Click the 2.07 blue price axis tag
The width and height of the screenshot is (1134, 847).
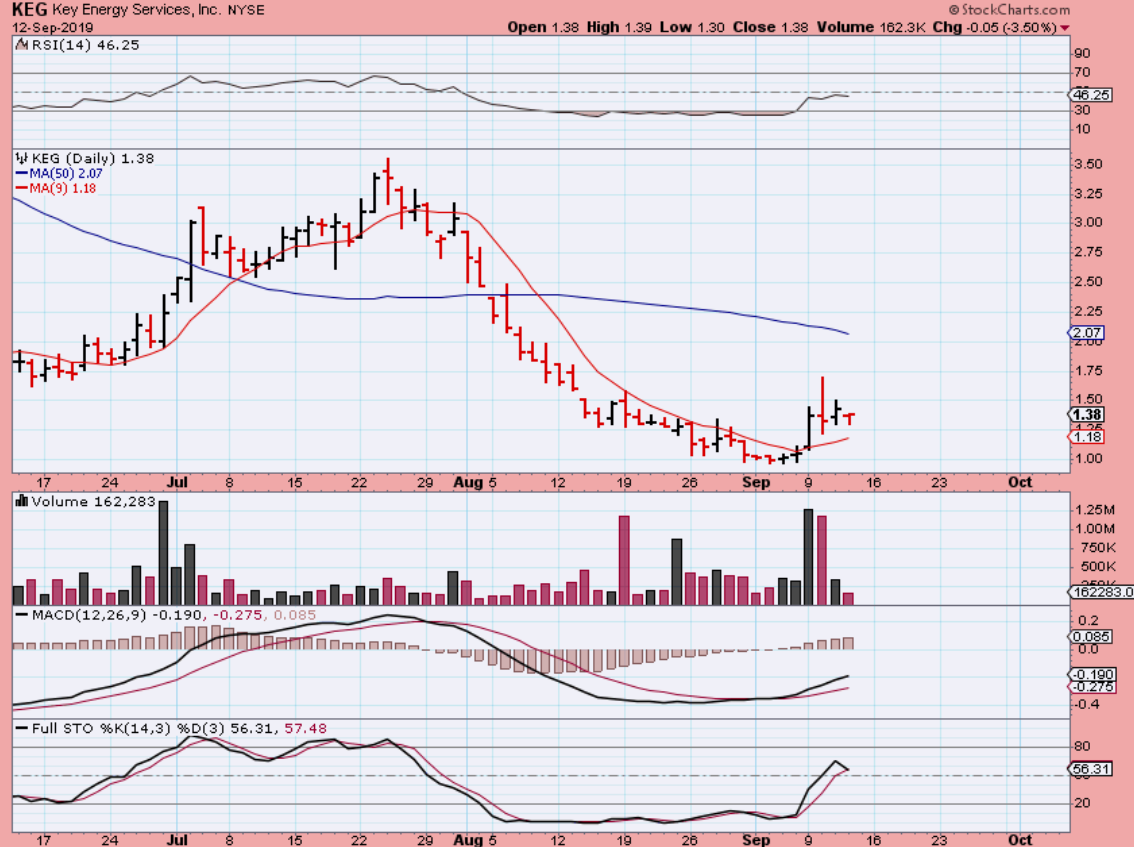coord(1086,333)
